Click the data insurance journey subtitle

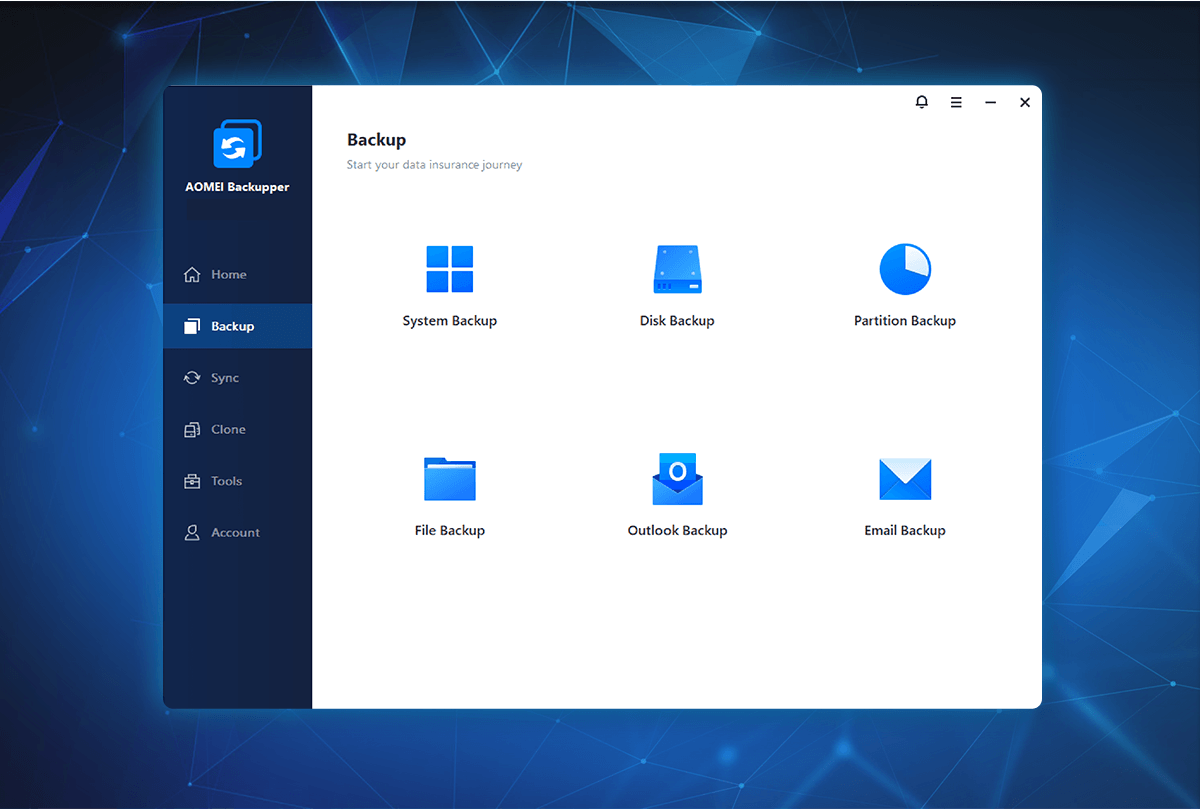tap(434, 164)
